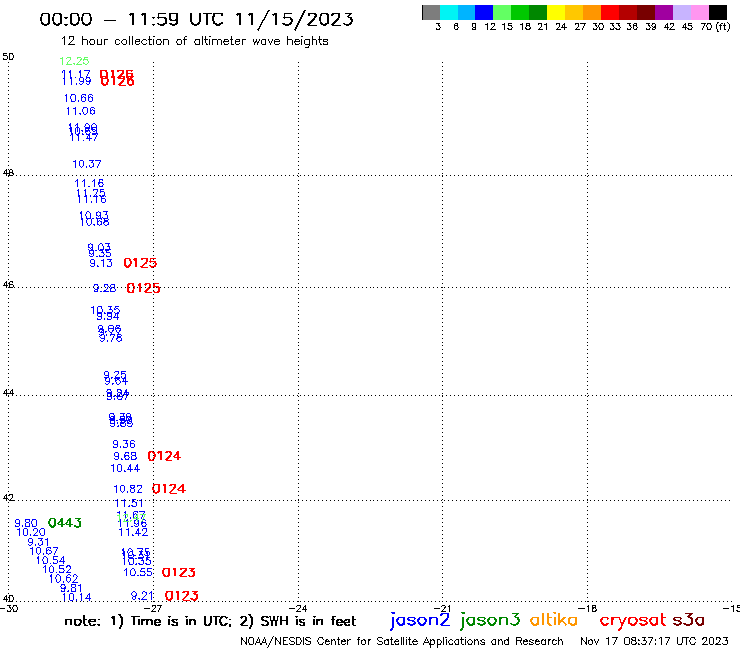Click the red 0124 time beside 9.68

click(164, 456)
